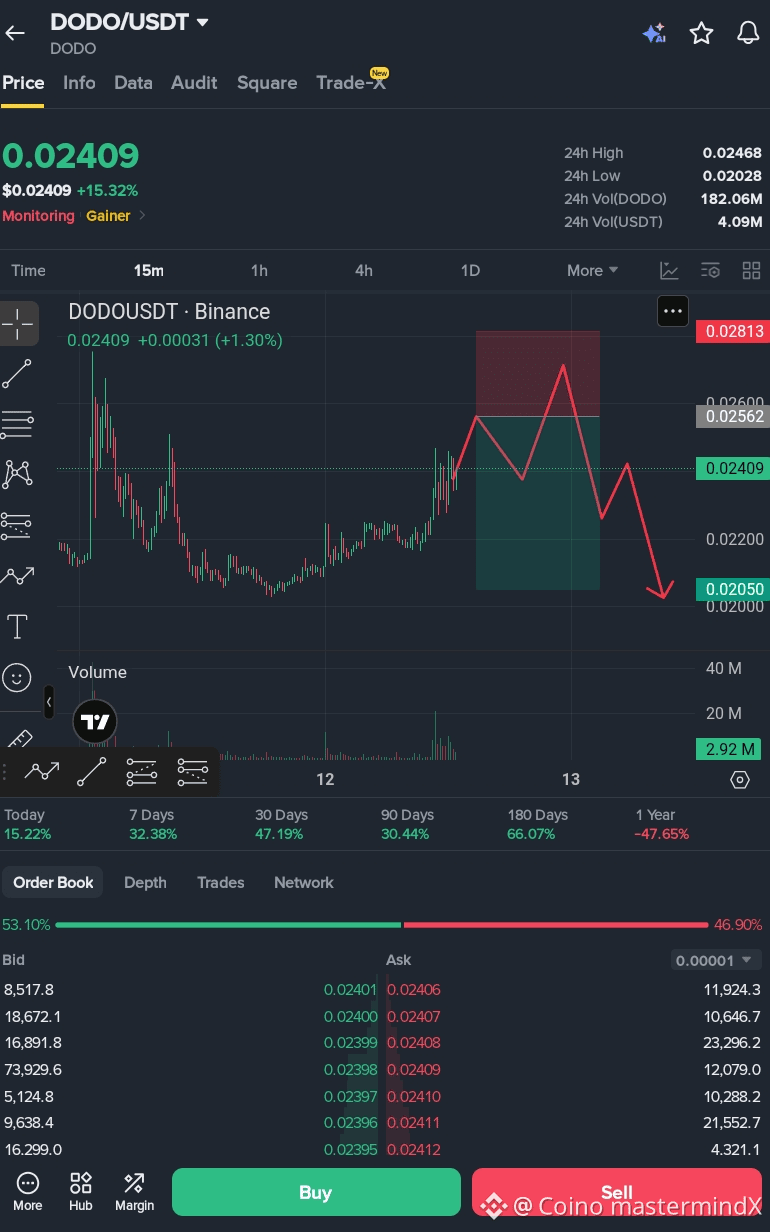Add DODO/USDT to favorites with star

701,33
